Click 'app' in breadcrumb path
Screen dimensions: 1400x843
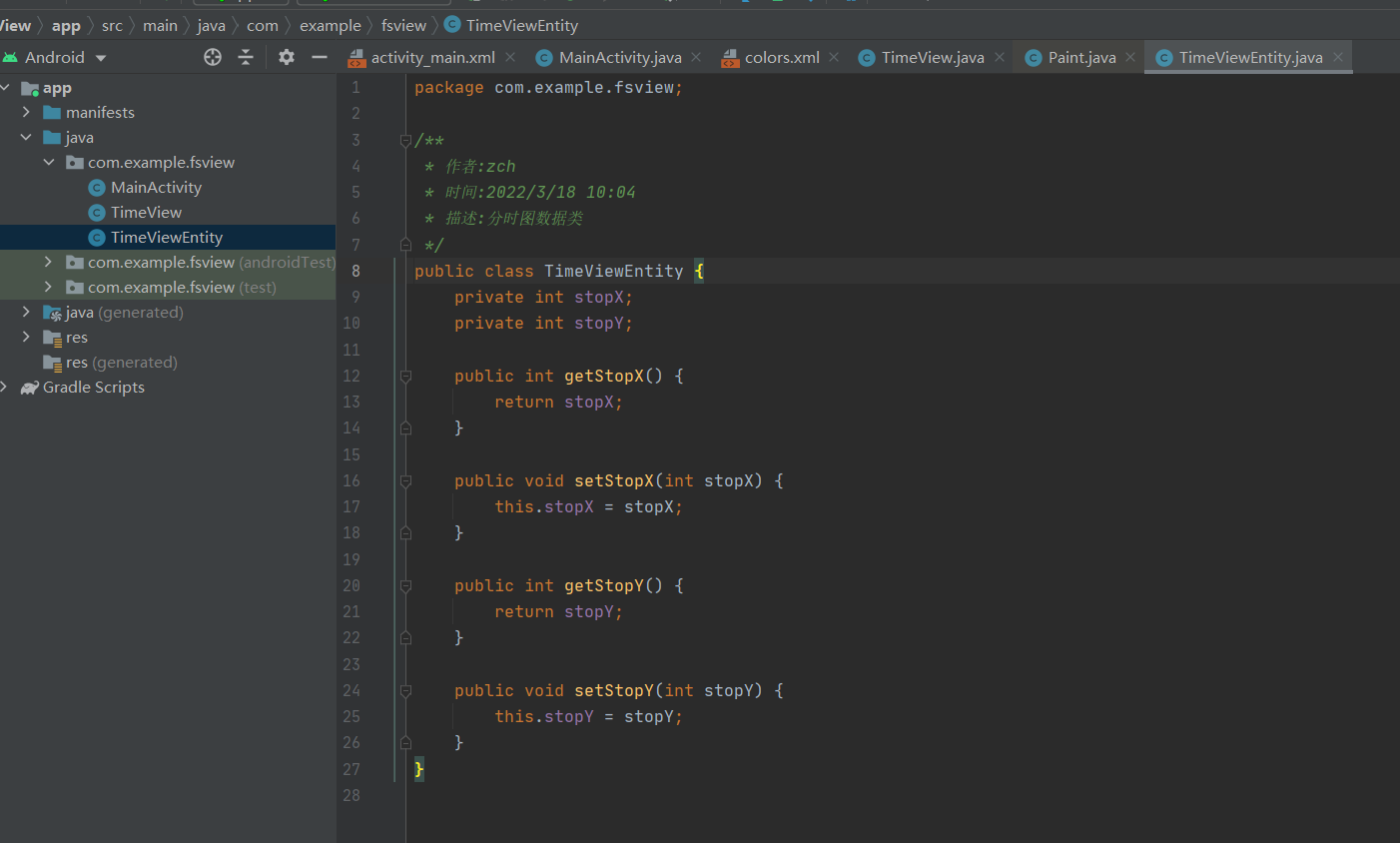66,26
